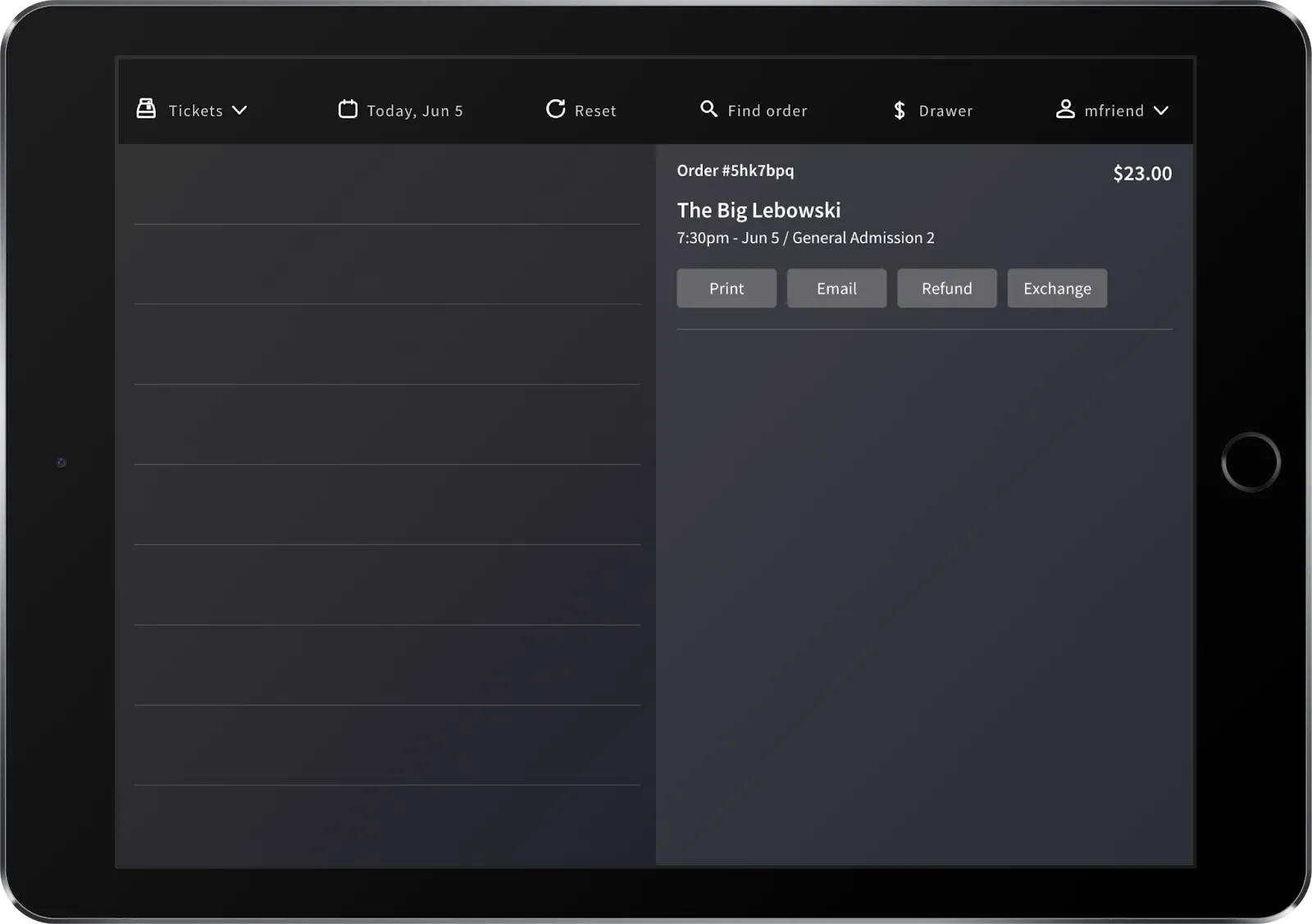Refund the Big Lebowski order
Viewport: 1312px width, 924px height.
pyautogui.click(x=947, y=289)
